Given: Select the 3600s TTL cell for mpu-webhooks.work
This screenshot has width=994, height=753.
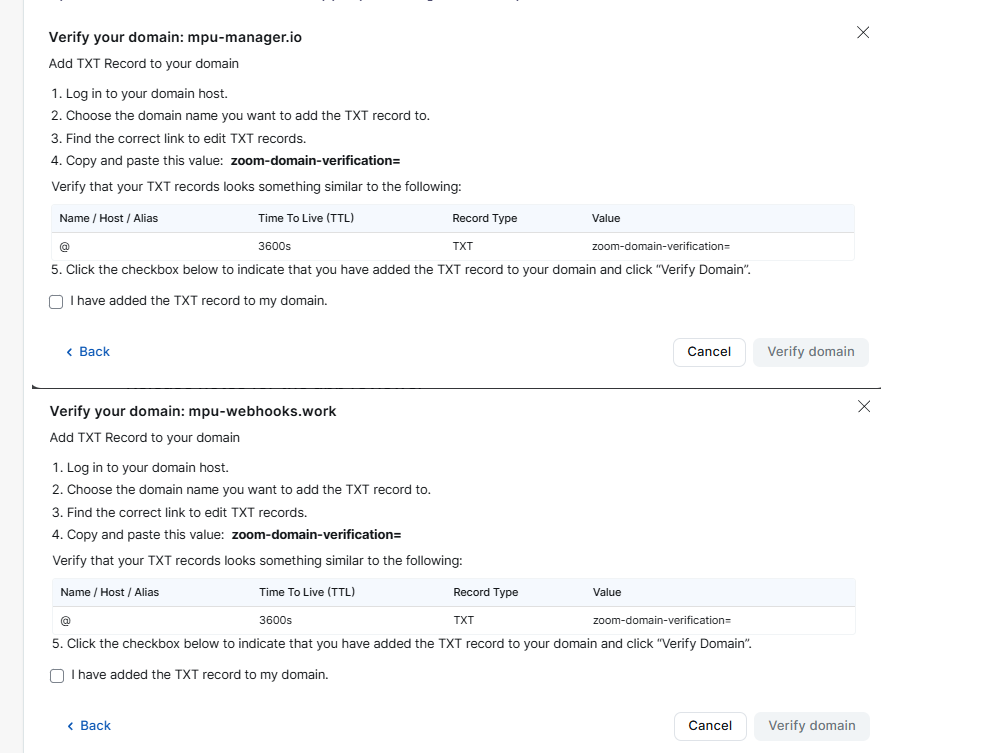Looking at the screenshot, I should coord(275,620).
